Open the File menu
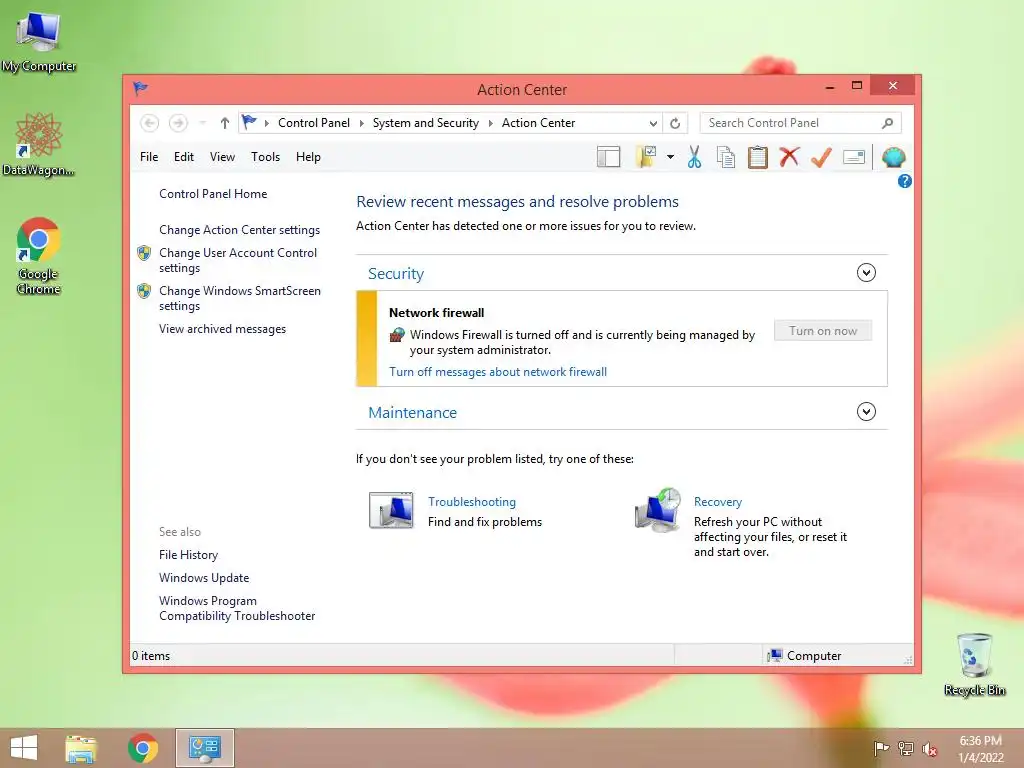The width and height of the screenshot is (1024, 768). coord(149,157)
